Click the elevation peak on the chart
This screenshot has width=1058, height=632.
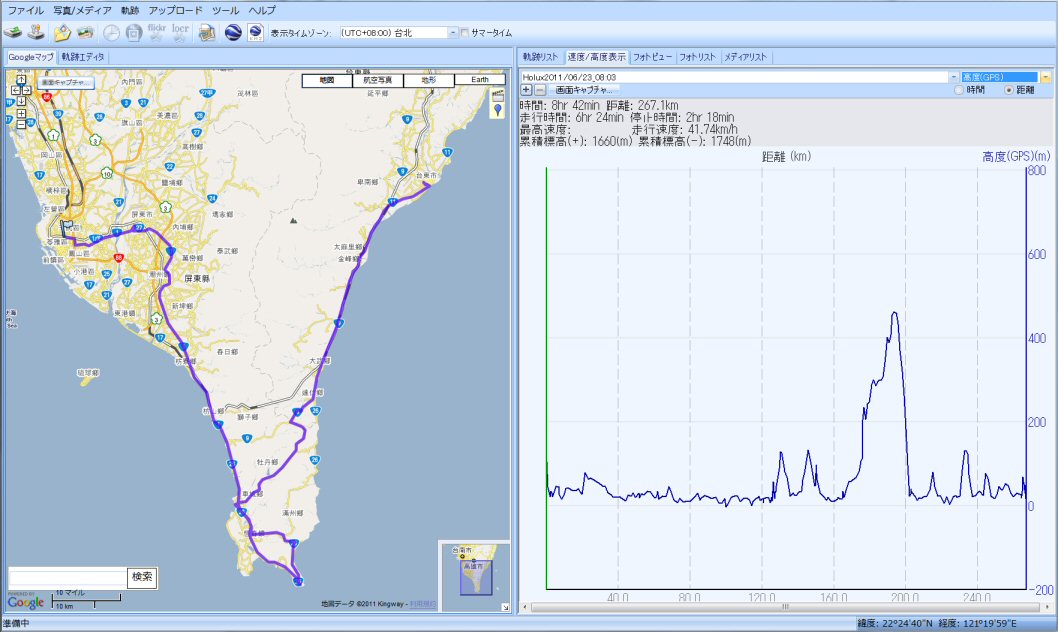(x=895, y=313)
